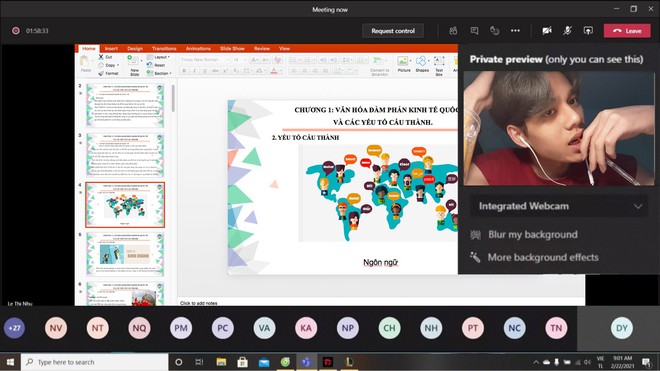Select slide 5 thumbnail
660x371 pixels.
coord(125,254)
